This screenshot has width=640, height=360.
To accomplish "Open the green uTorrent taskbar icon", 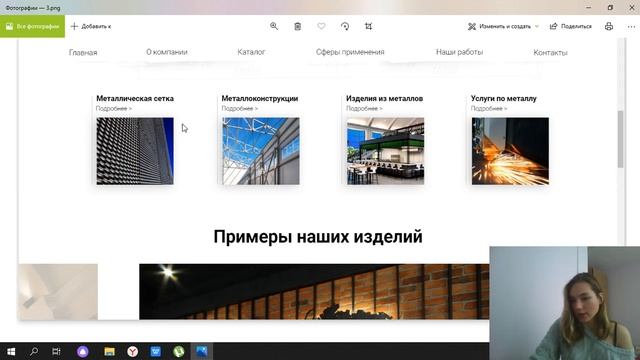I will [x=179, y=351].
